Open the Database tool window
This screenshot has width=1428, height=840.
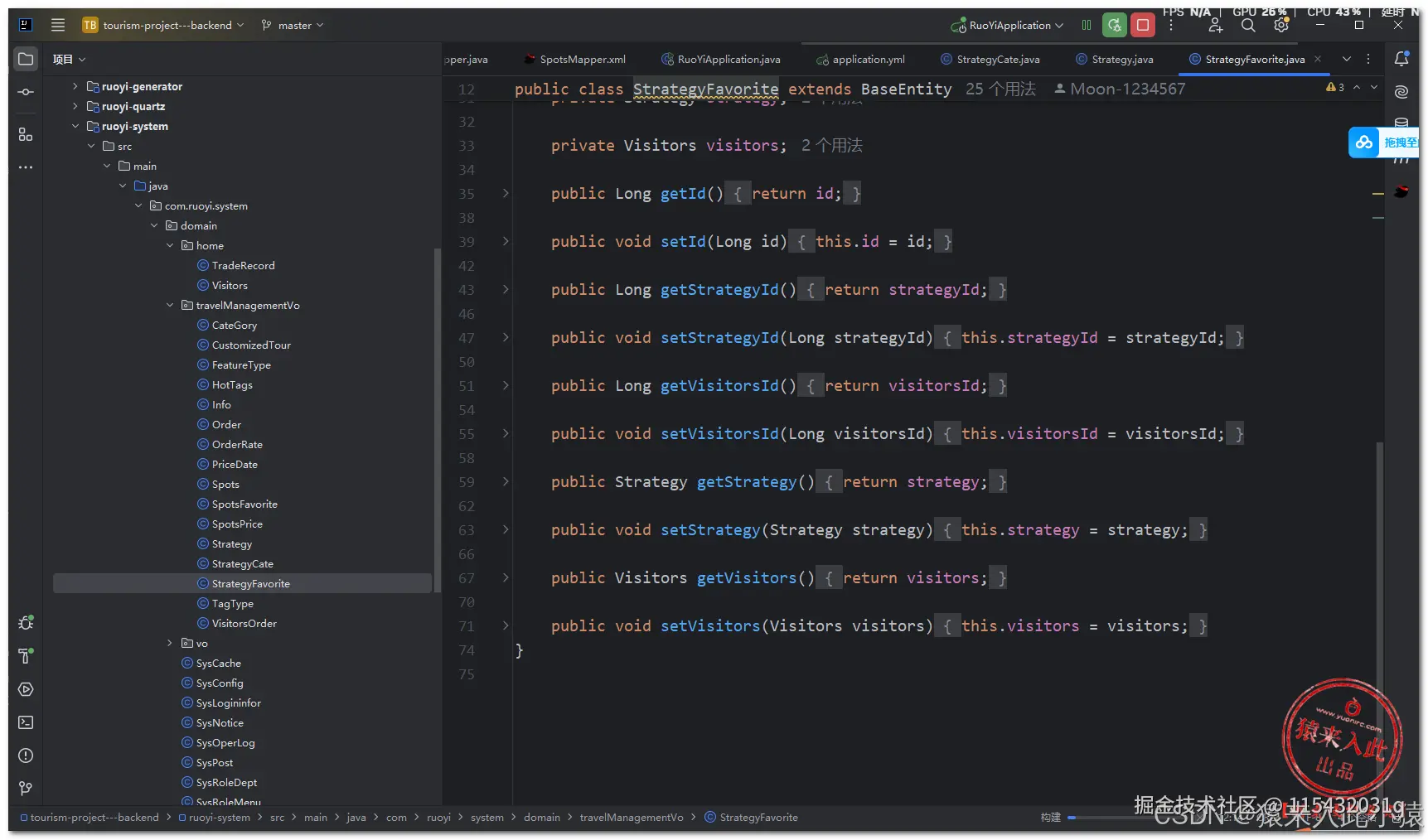tap(1401, 123)
